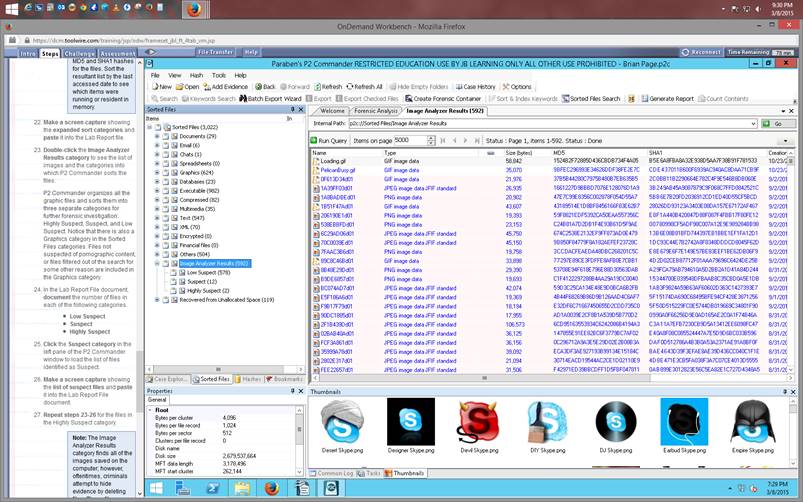Click the Items on page field

pos(410,140)
